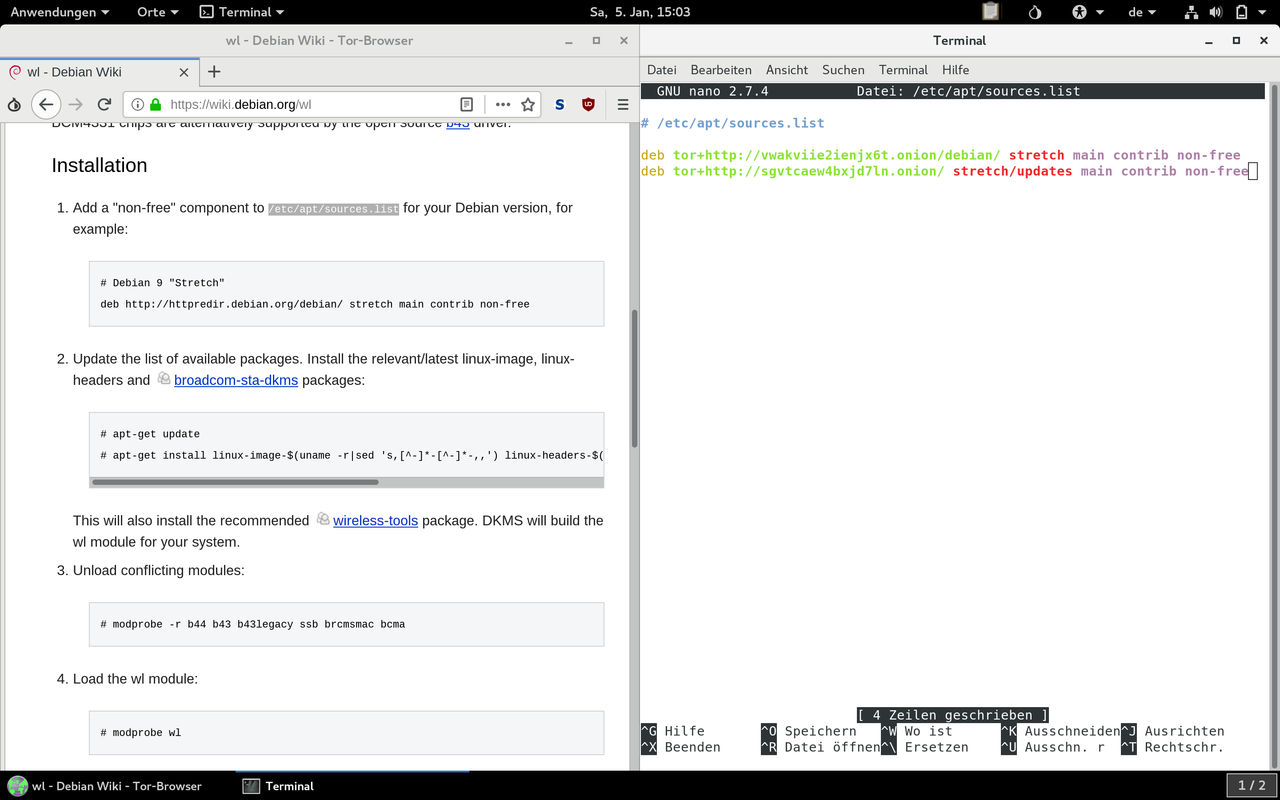The width and height of the screenshot is (1280, 800).
Task: Open the Terminal menu in the Terminal menubar
Action: 903,70
